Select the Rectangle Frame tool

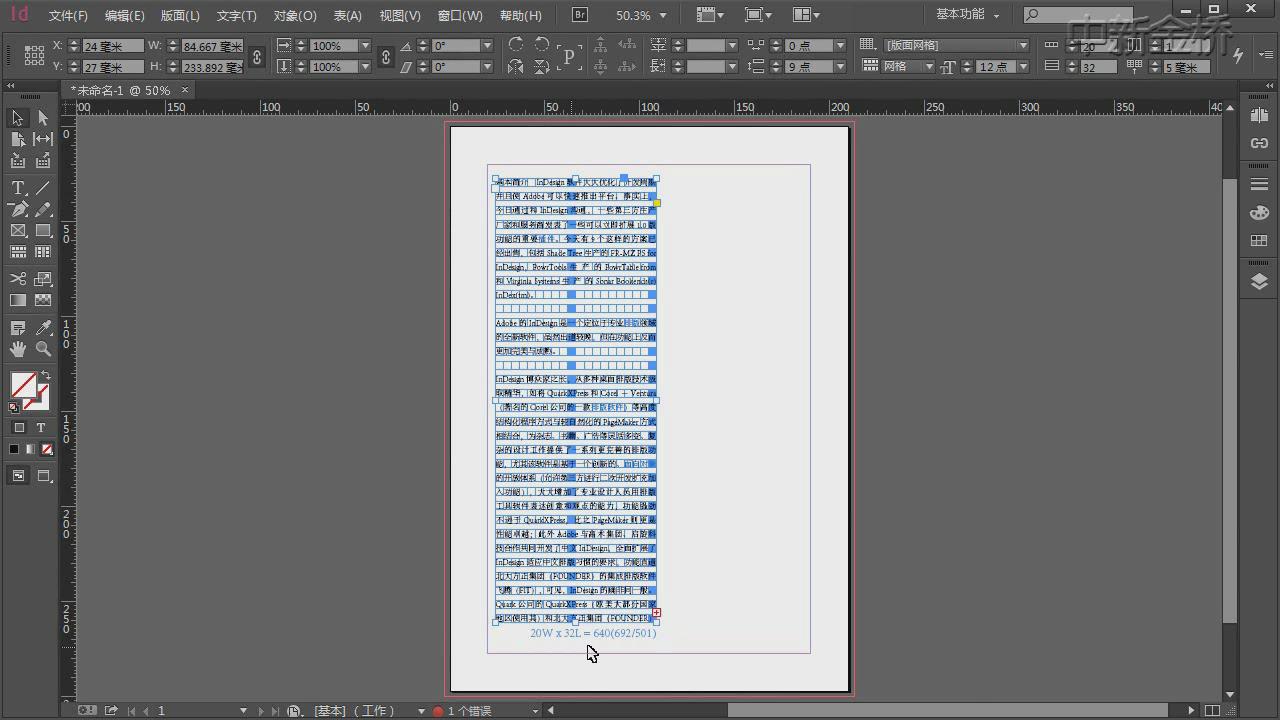tap(18, 230)
